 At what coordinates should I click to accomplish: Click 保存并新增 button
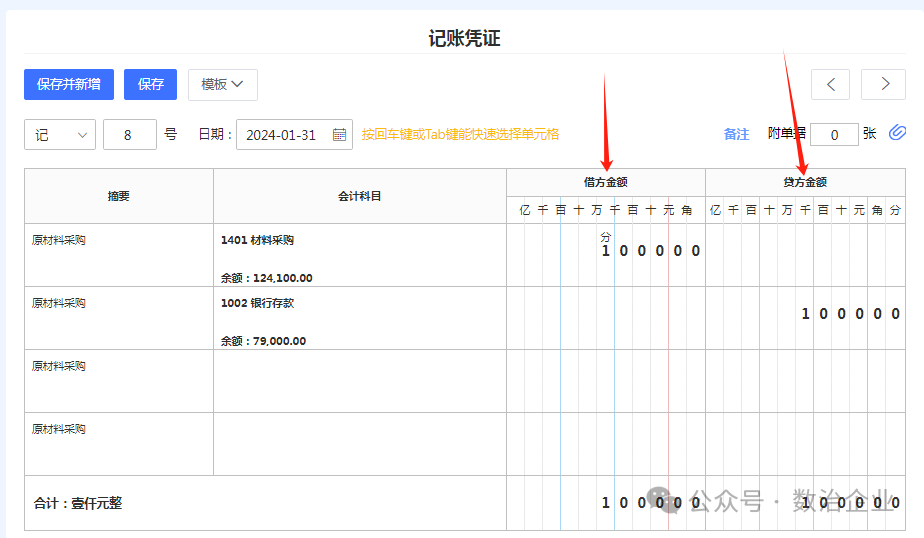[x=69, y=85]
